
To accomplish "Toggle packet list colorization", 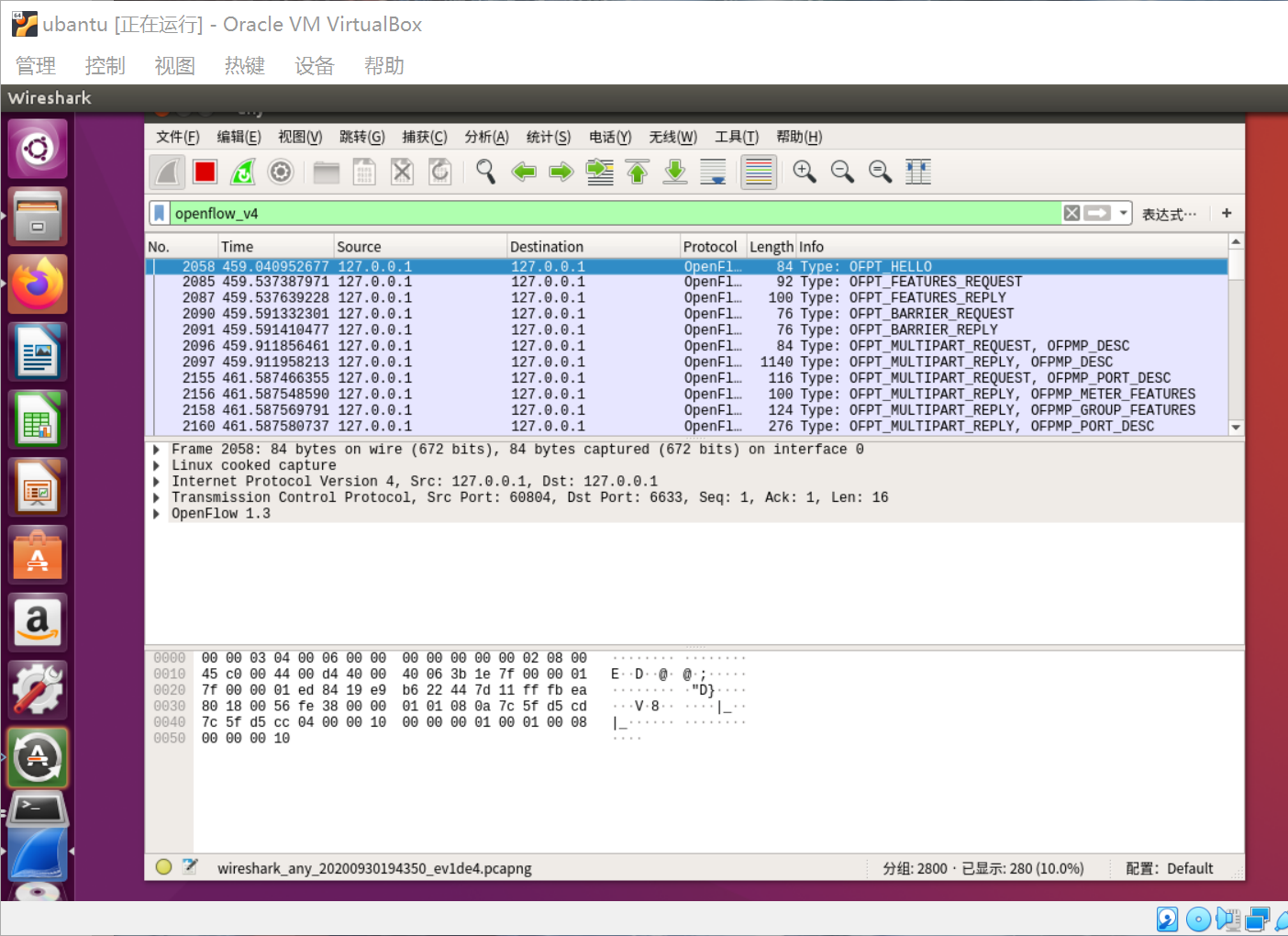I will pos(759,172).
